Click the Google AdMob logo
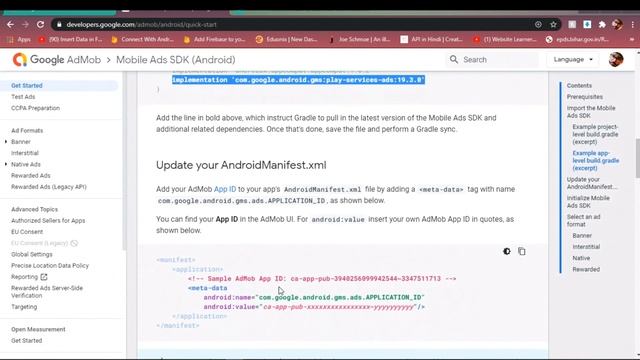Screen dimensions: 640x360 57,60
